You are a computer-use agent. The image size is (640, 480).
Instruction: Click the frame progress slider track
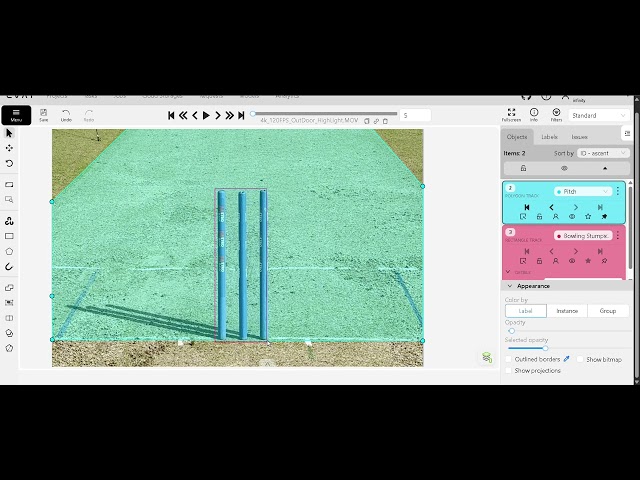tap(324, 113)
